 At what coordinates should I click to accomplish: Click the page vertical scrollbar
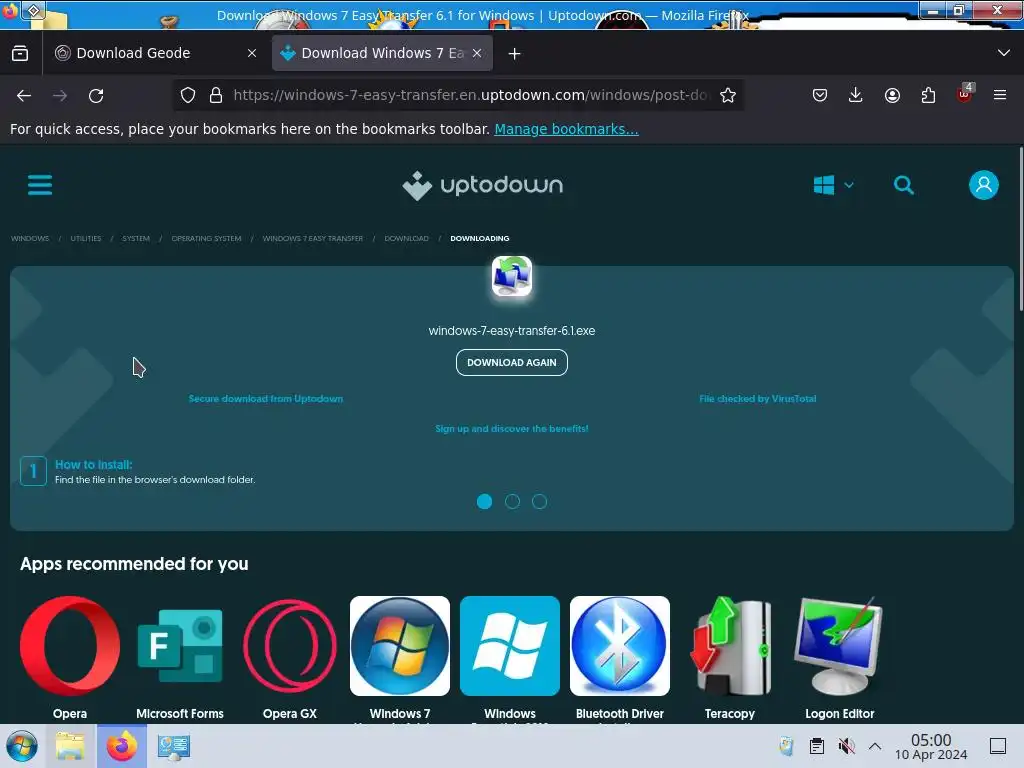click(x=1020, y=230)
